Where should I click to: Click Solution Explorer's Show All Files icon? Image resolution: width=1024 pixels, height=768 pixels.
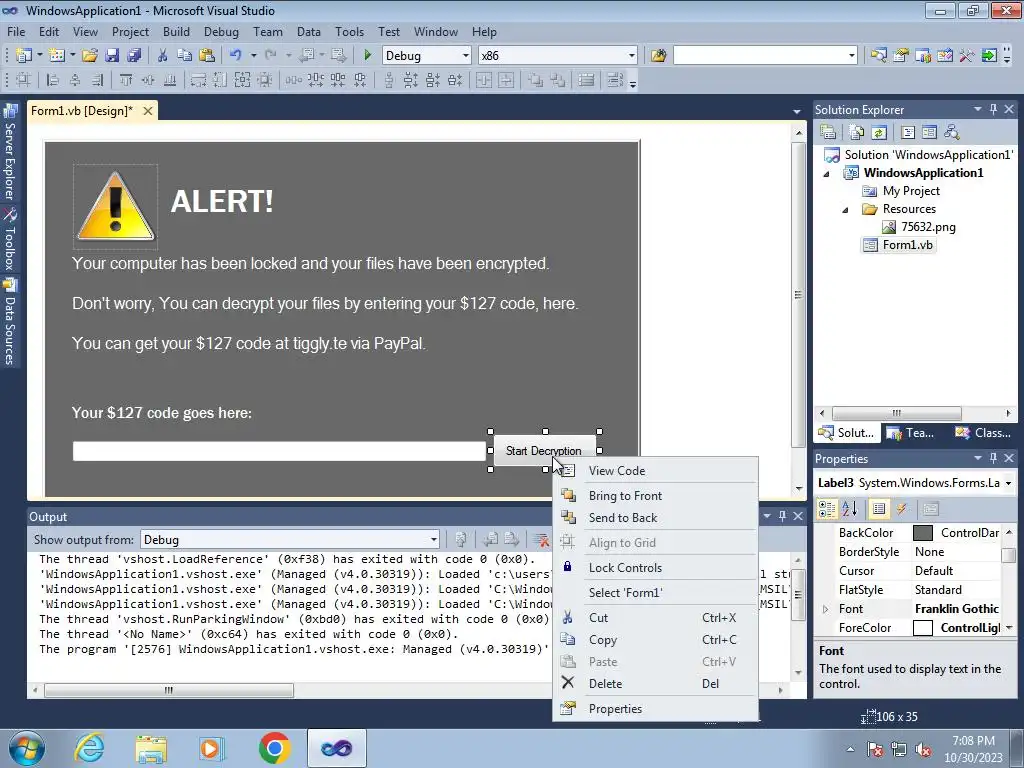point(857,133)
